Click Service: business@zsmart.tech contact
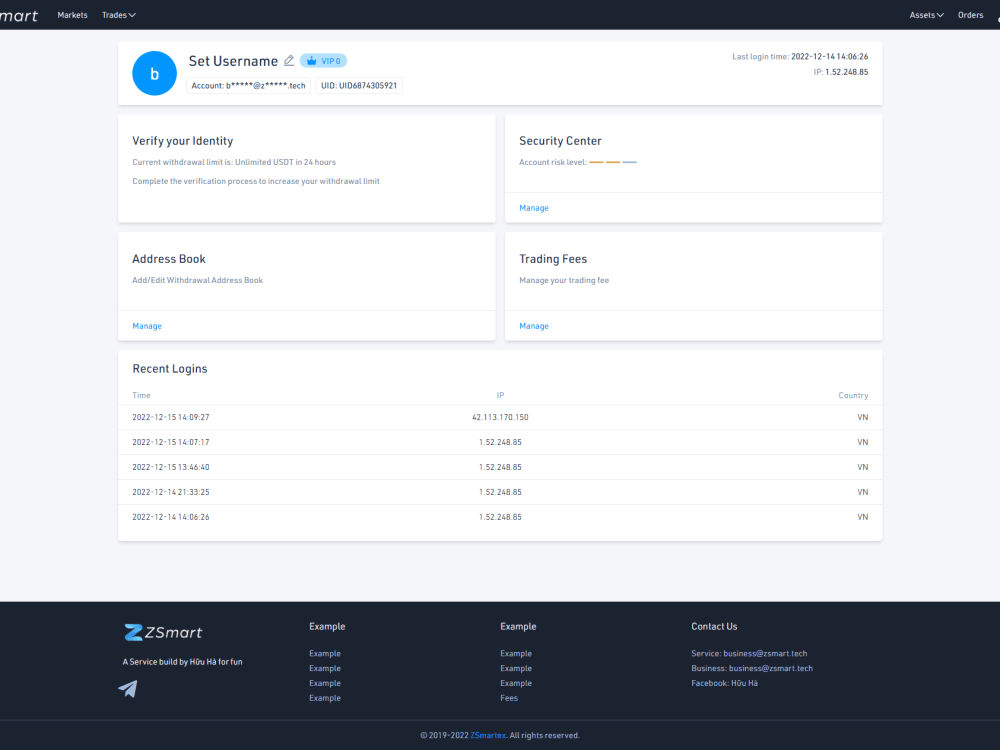This screenshot has height=750, width=1000. [749, 654]
